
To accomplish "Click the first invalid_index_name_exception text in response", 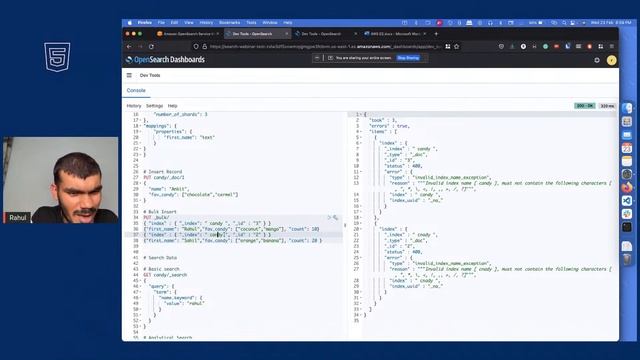I will 451,178.
